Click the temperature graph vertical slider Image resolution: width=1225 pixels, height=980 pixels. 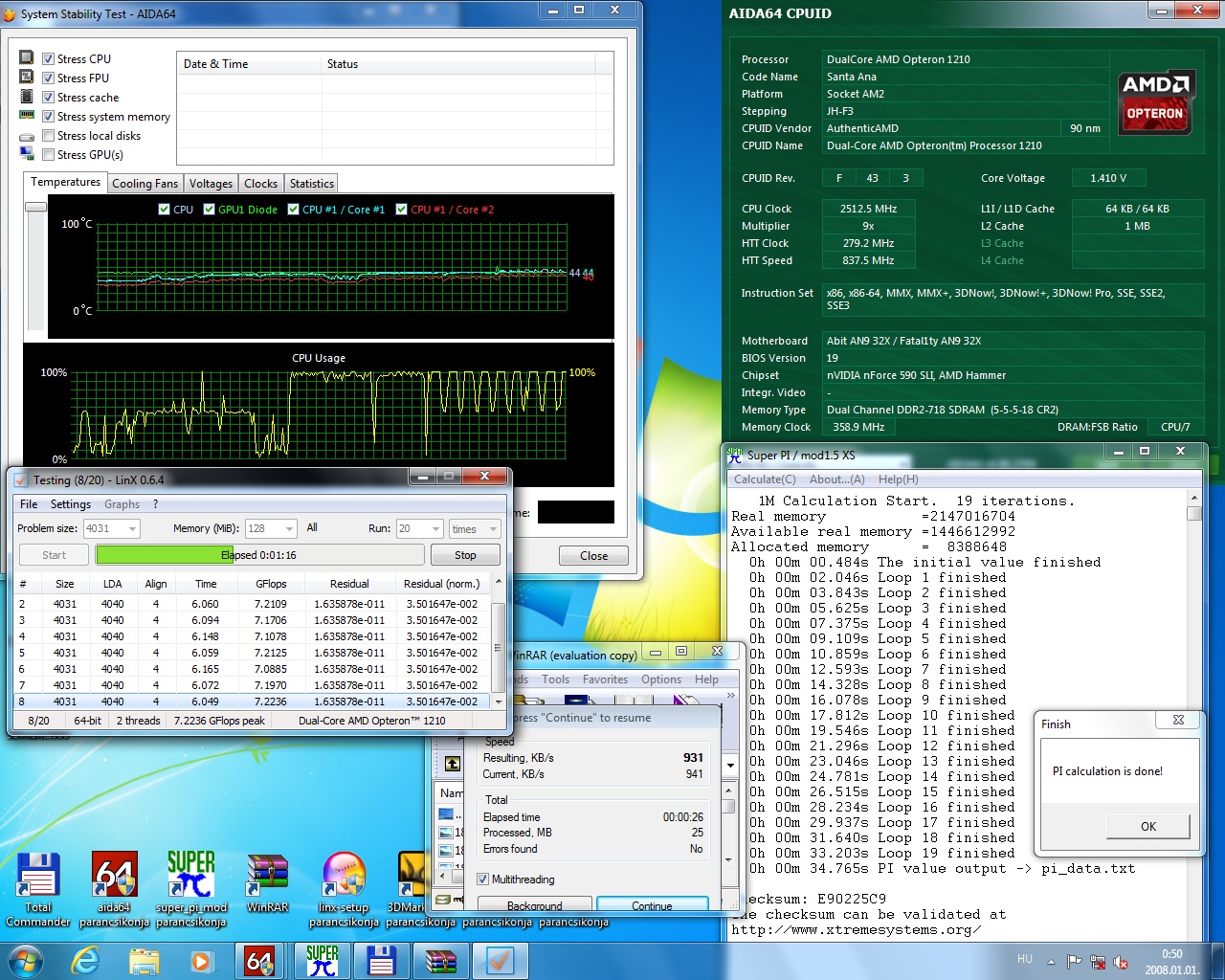tap(36, 207)
